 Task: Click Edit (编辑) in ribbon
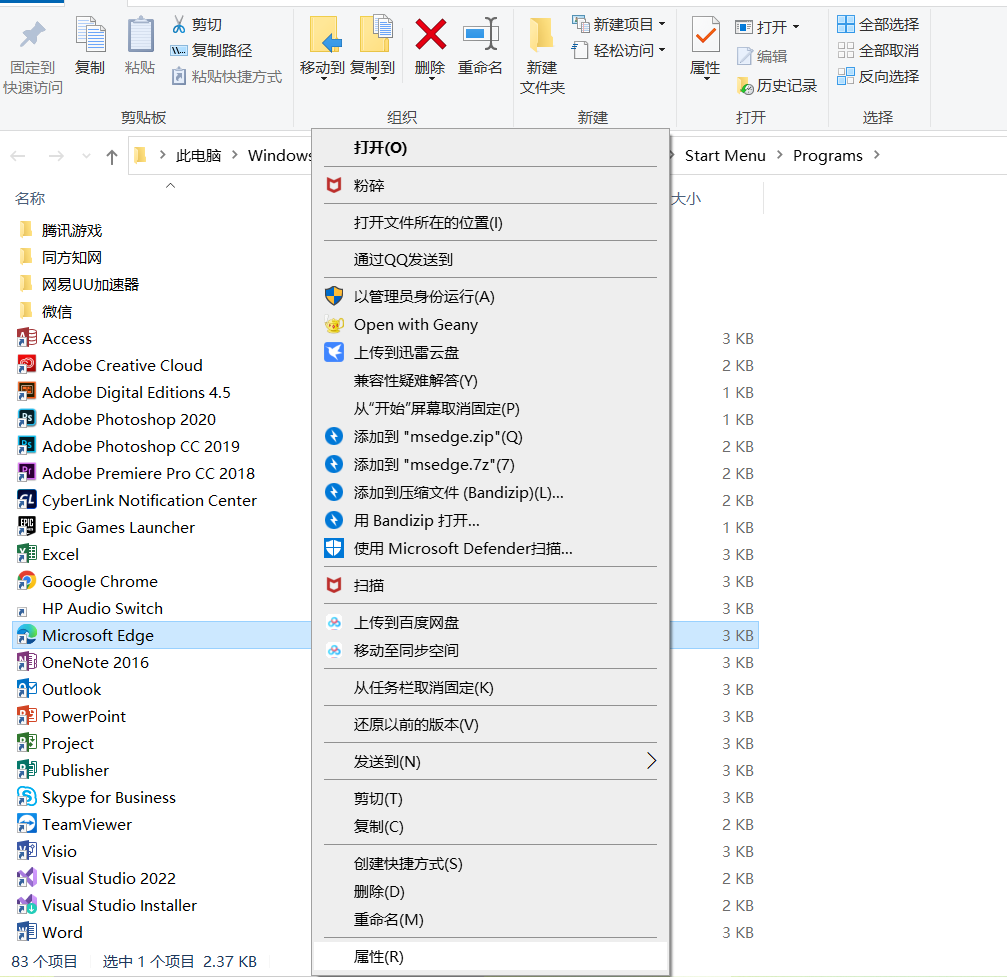[x=762, y=57]
